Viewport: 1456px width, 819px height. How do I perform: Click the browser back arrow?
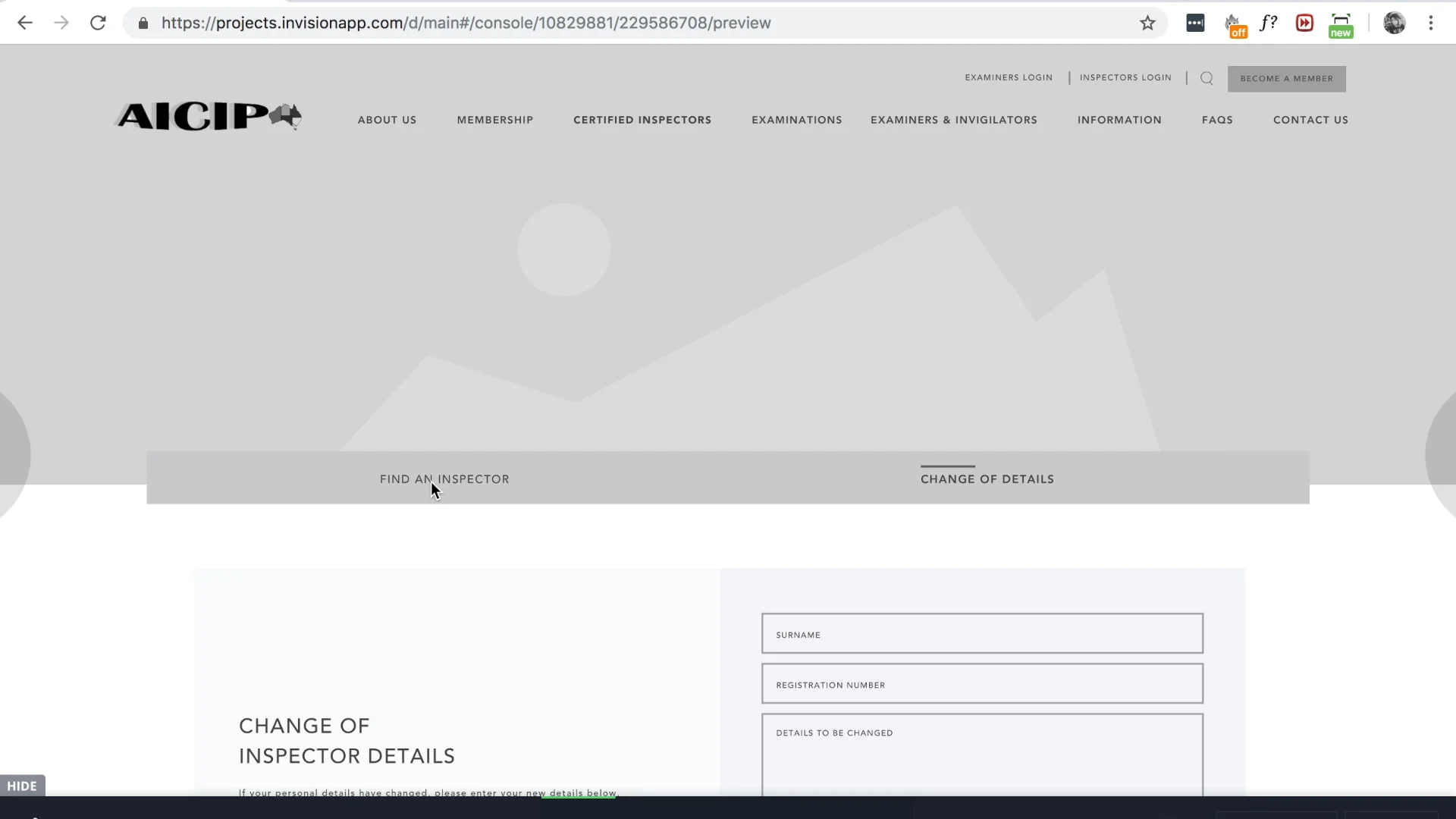coord(25,23)
